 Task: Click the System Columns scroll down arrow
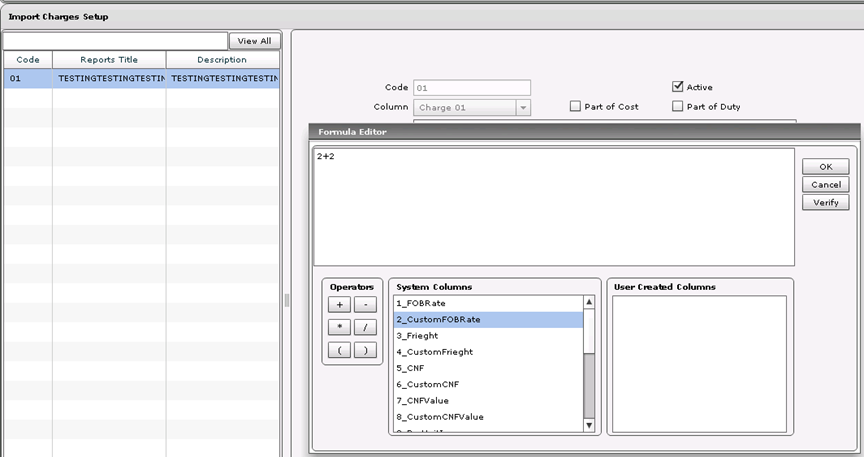pos(589,425)
